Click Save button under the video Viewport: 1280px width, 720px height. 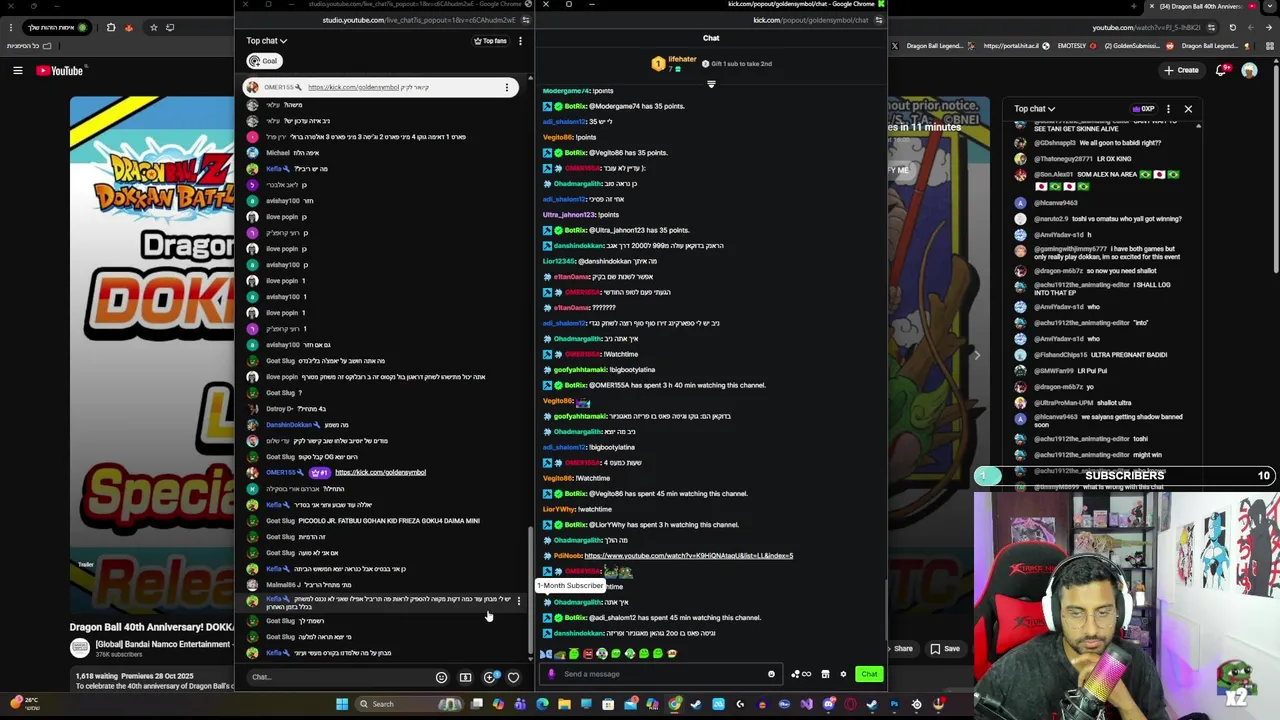pyautogui.click(x=946, y=649)
